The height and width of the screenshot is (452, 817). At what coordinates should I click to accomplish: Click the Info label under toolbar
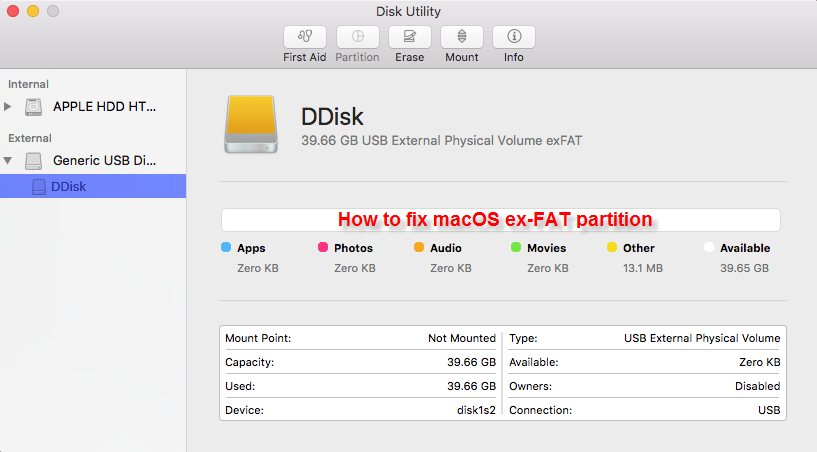pos(514,57)
